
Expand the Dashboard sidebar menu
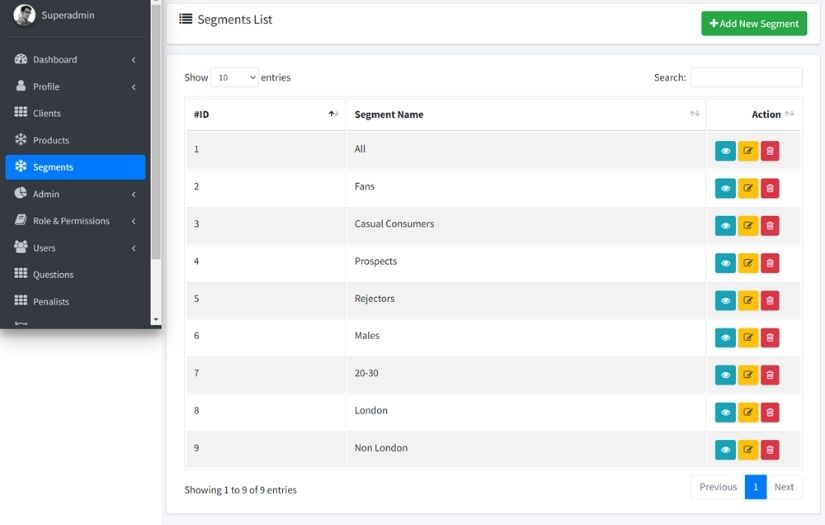click(x=75, y=60)
